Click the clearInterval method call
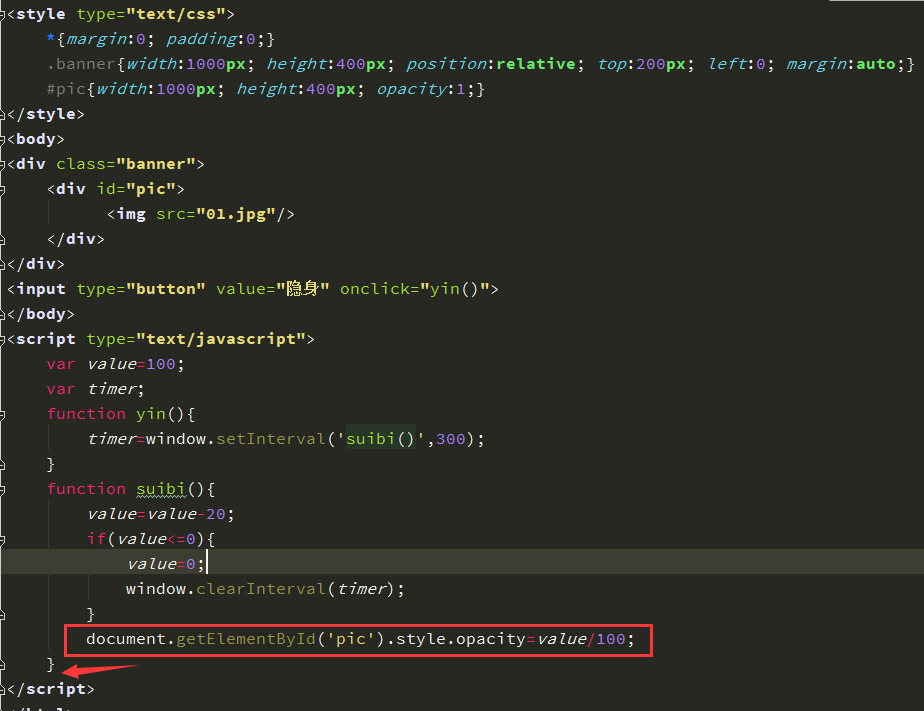The height and width of the screenshot is (711, 924). point(261,590)
